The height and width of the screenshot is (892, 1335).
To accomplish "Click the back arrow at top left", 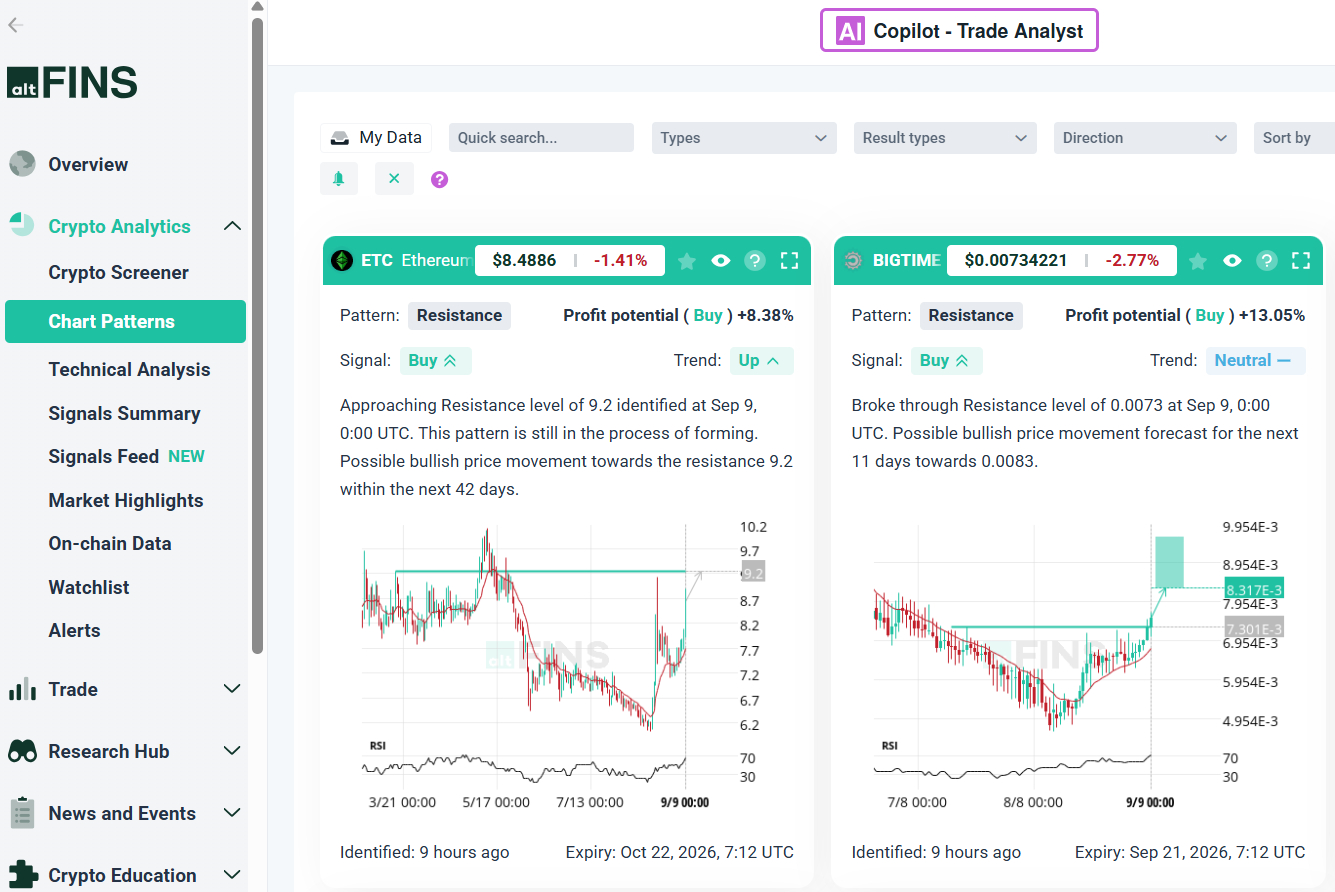I will [x=16, y=25].
